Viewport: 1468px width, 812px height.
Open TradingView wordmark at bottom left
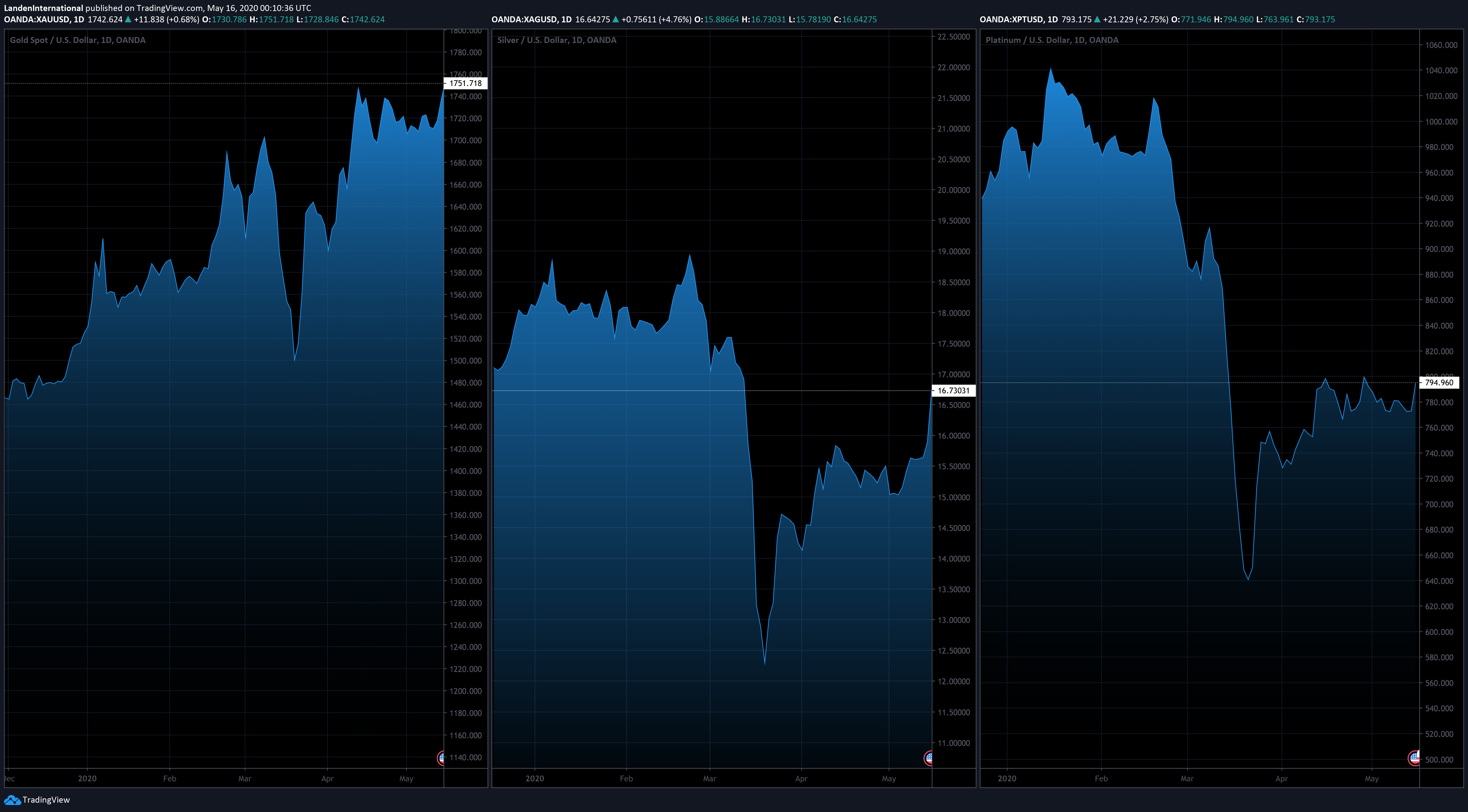click(x=46, y=800)
